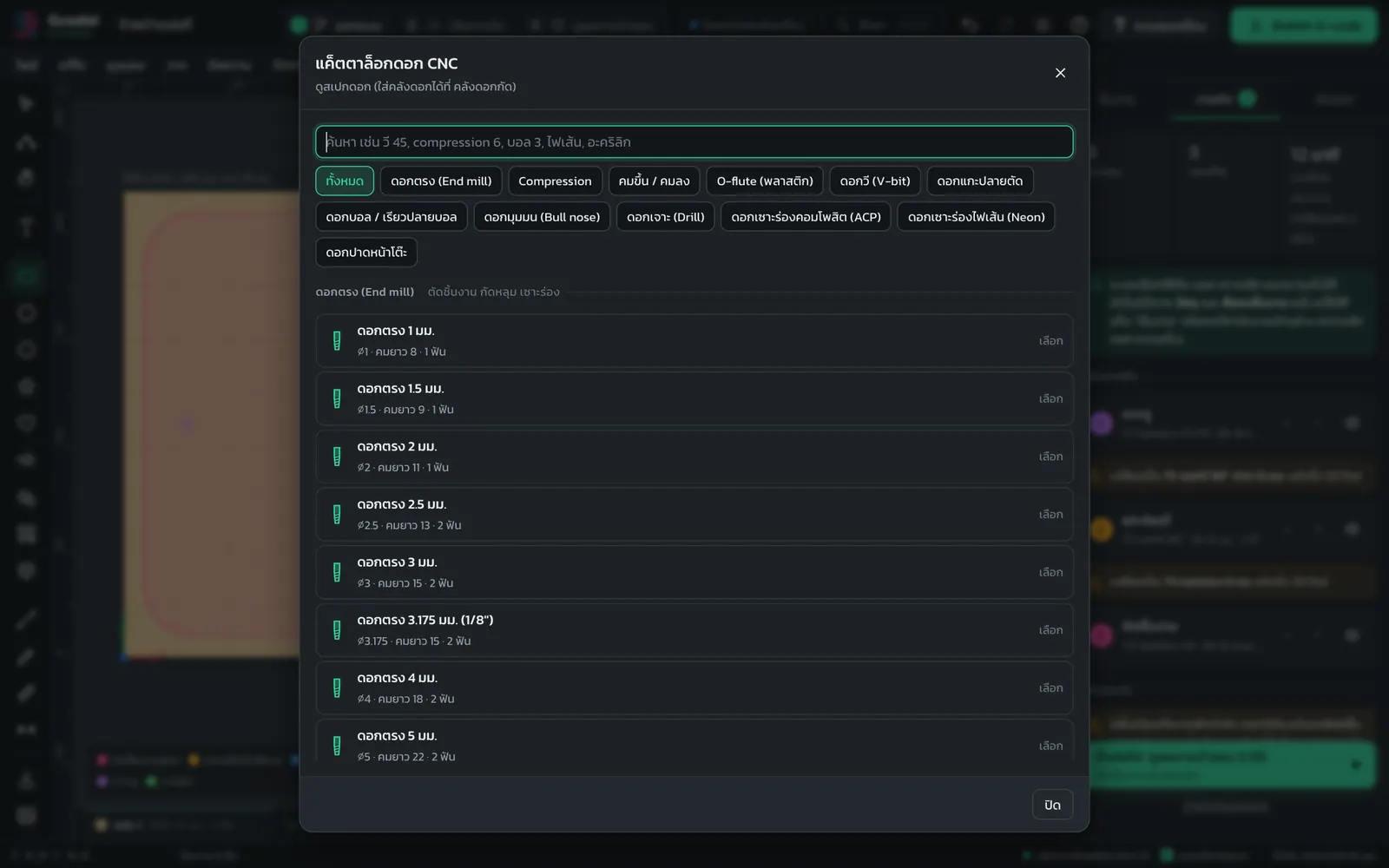Click end mill icon of ดอกตรง 1.5 มม.
Viewport: 1389px width, 868px height.
point(337,399)
